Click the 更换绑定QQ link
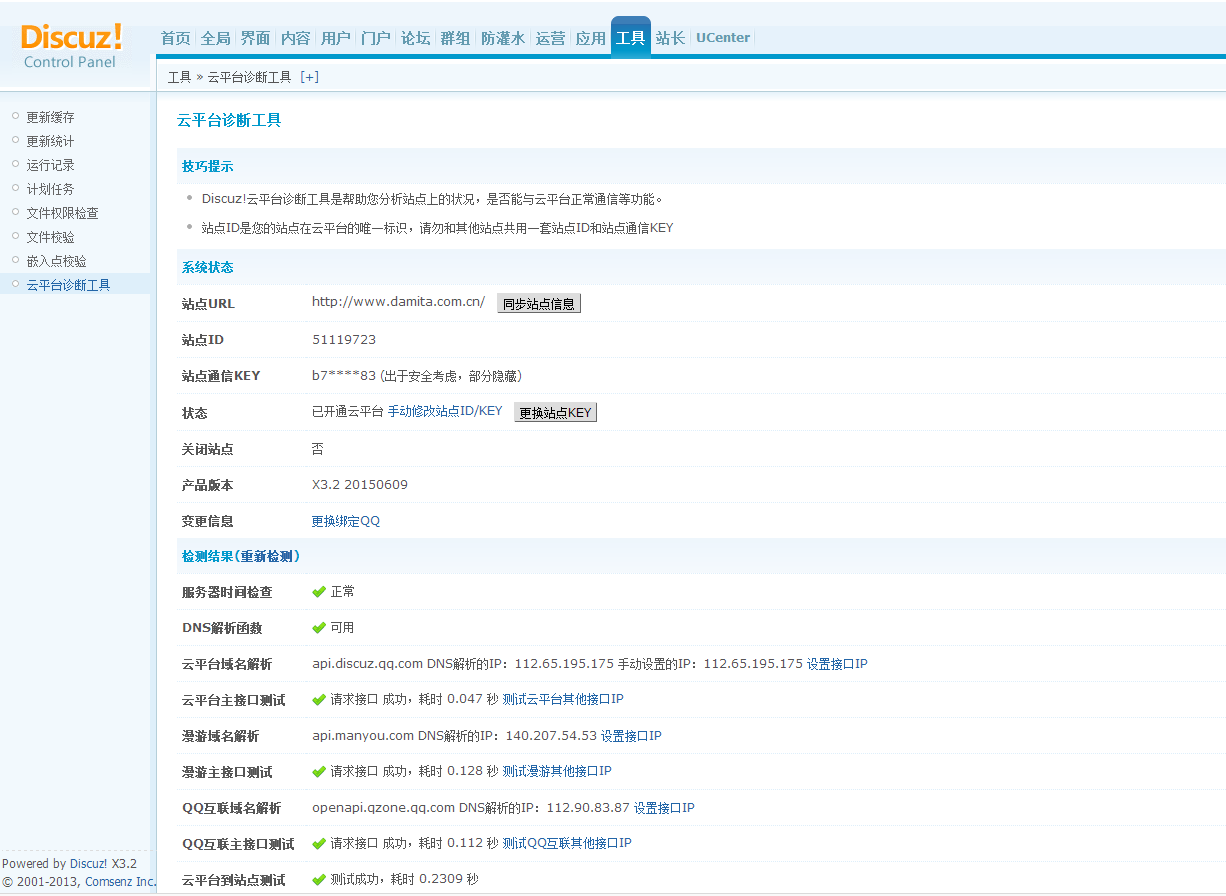 coord(346,521)
